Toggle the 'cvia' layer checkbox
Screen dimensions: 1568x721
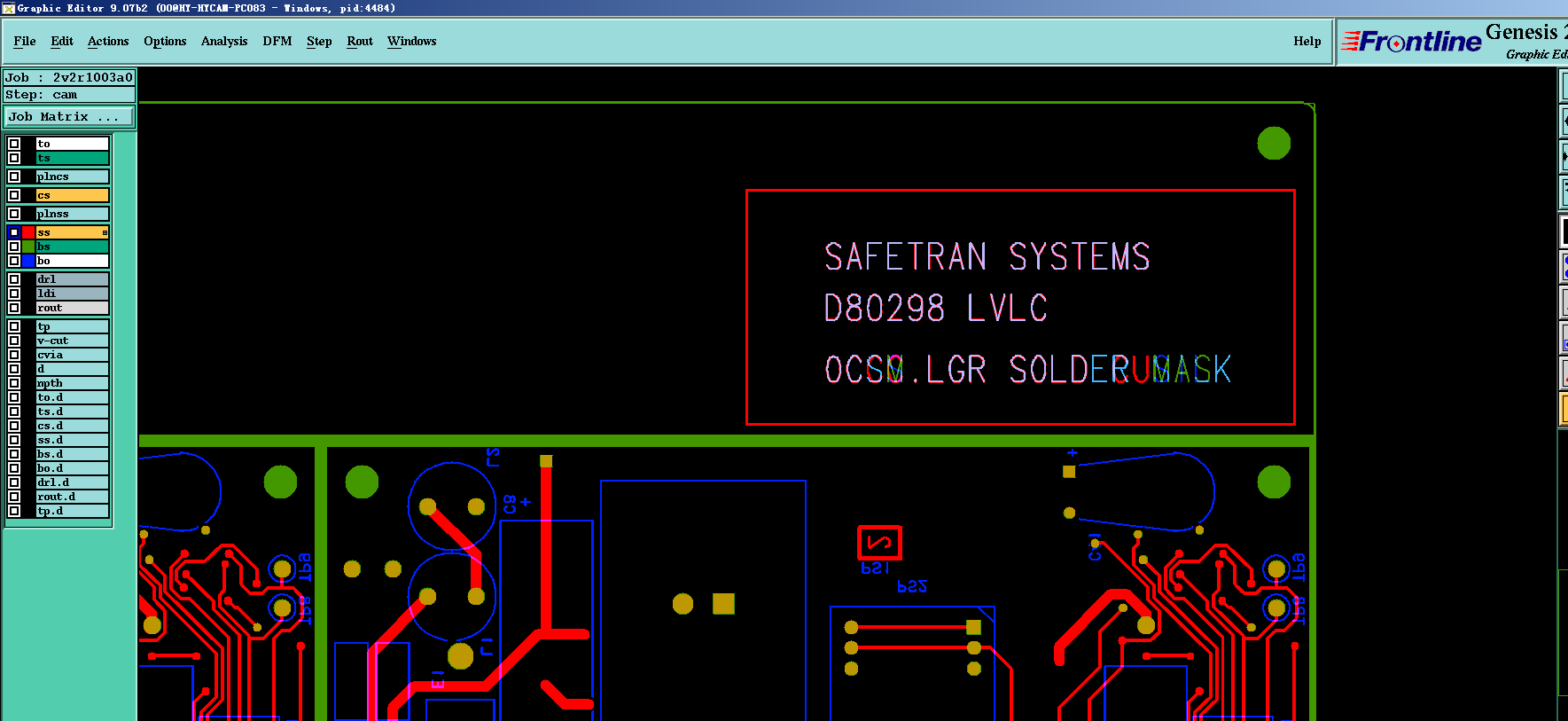14,355
